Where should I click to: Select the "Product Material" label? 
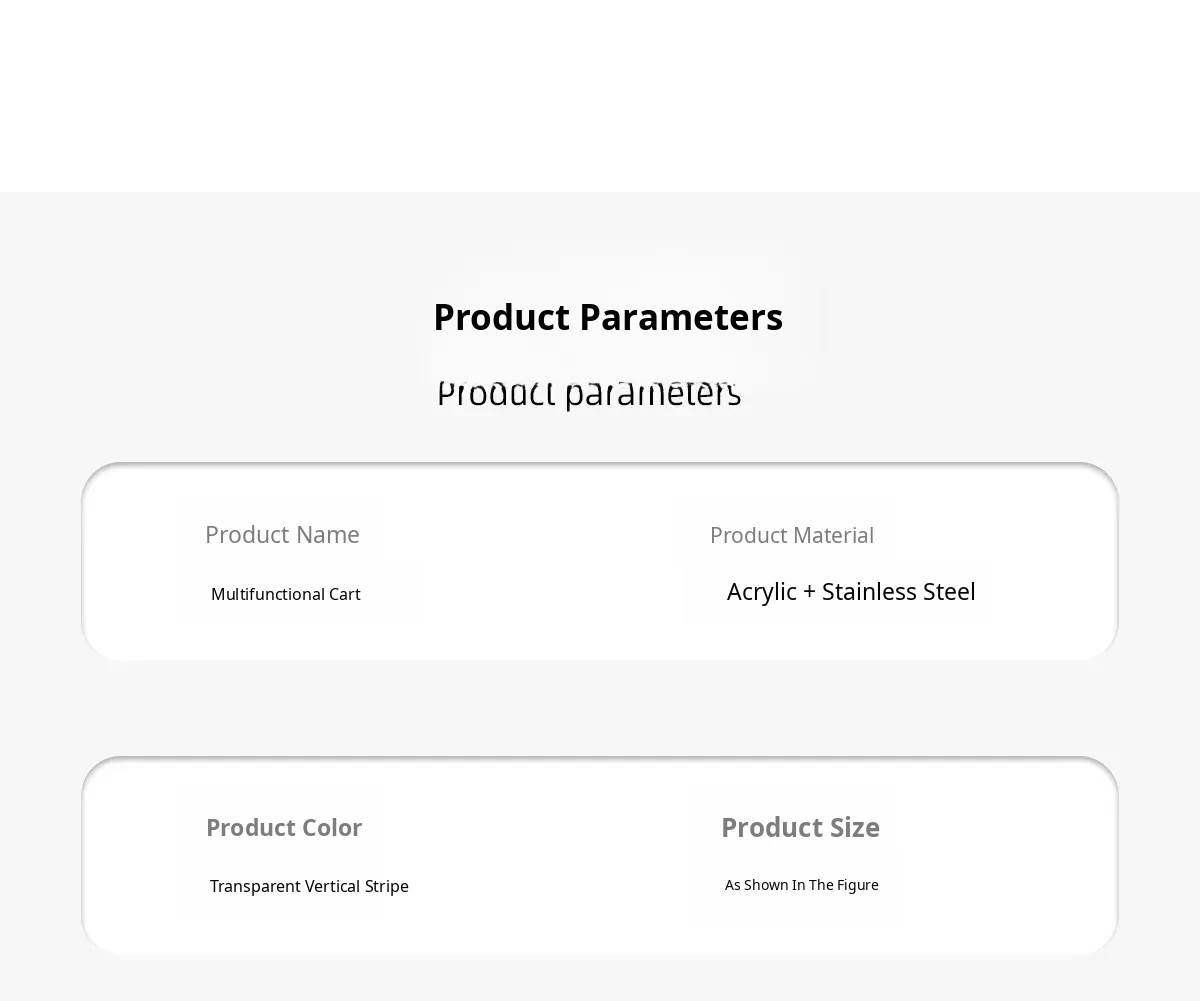(x=791, y=535)
